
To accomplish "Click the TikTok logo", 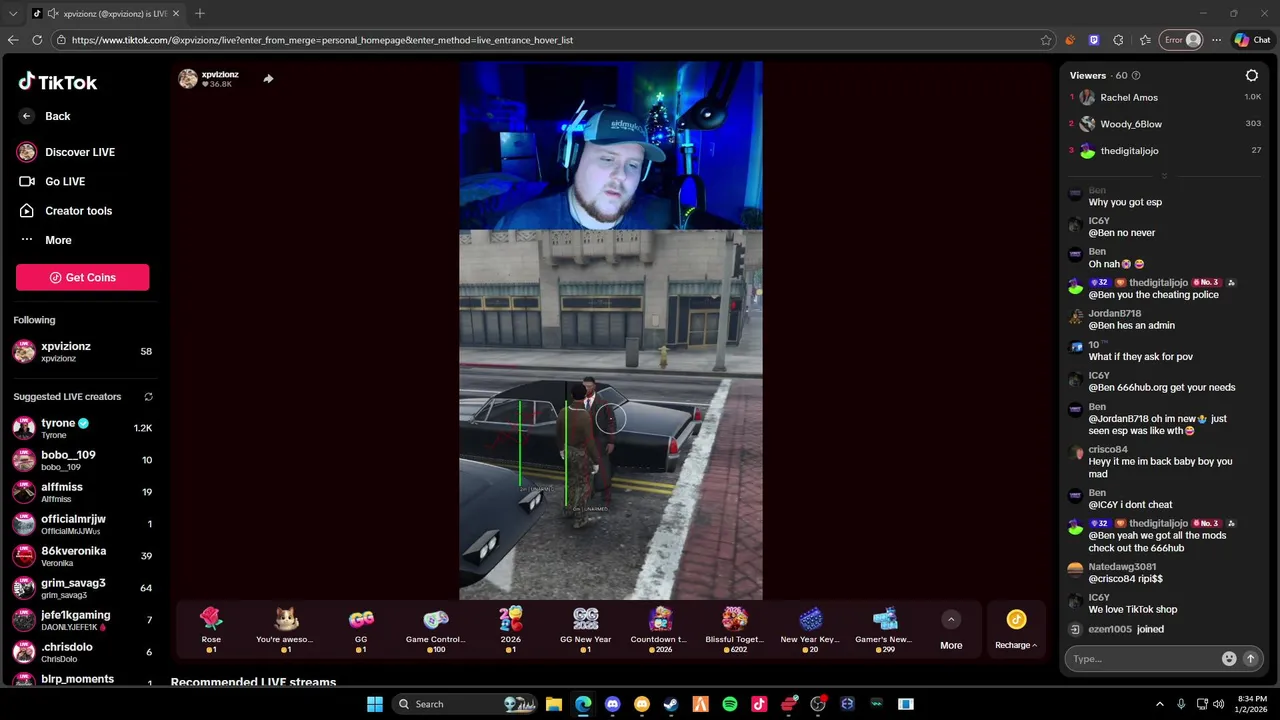I will coord(57,82).
